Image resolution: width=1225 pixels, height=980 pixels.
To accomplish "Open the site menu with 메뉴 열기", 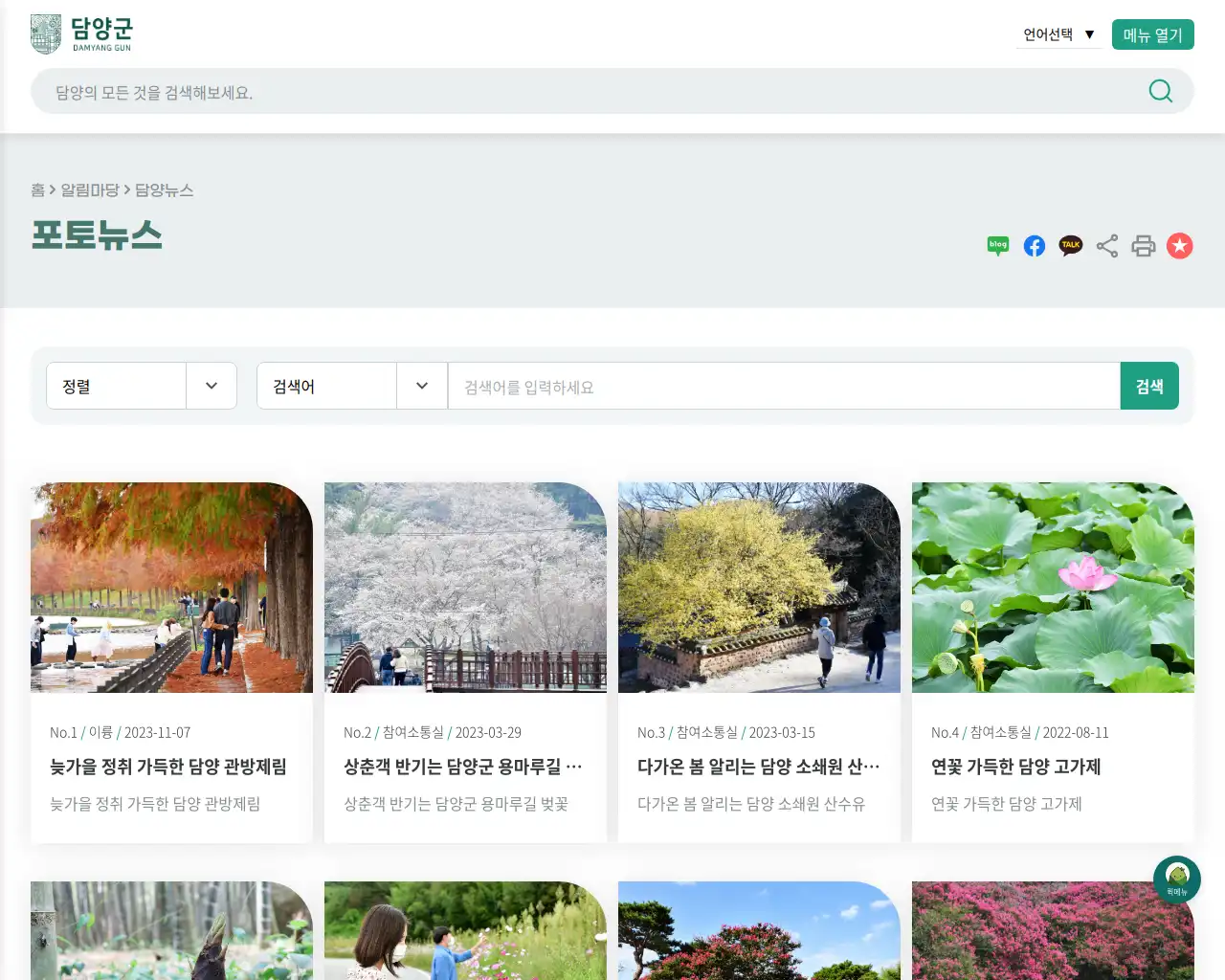I will click(x=1152, y=33).
